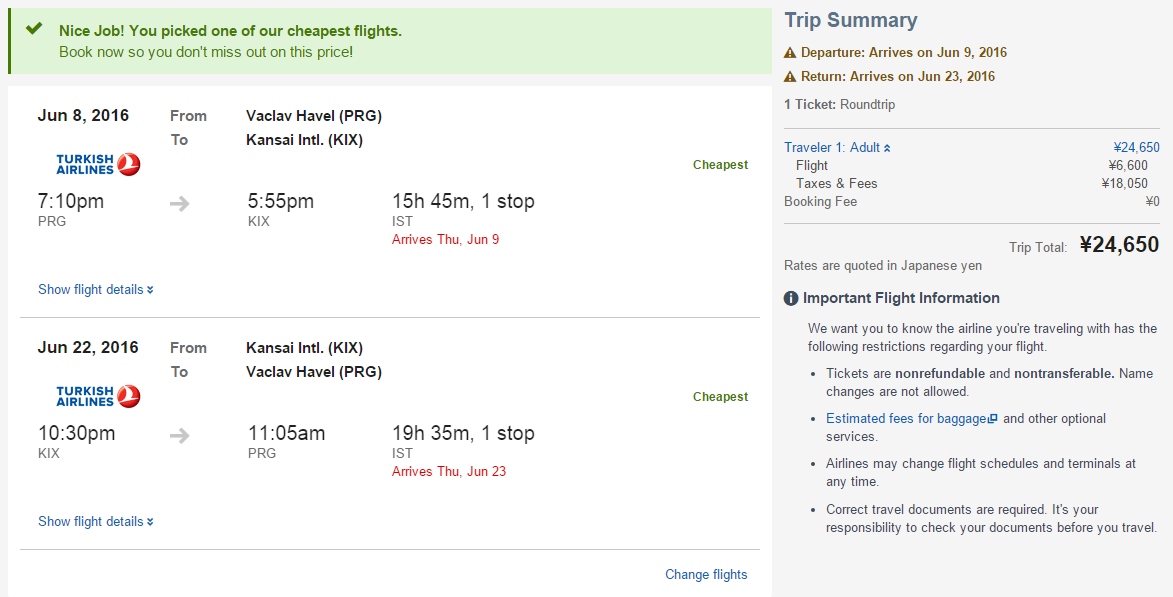Expand flight details for Jun 8 flight
The width and height of the screenshot is (1173, 597).
coord(96,290)
